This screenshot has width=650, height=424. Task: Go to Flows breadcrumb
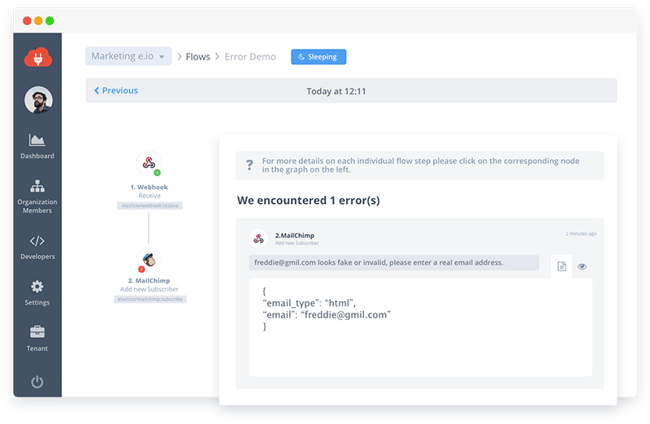click(x=198, y=57)
